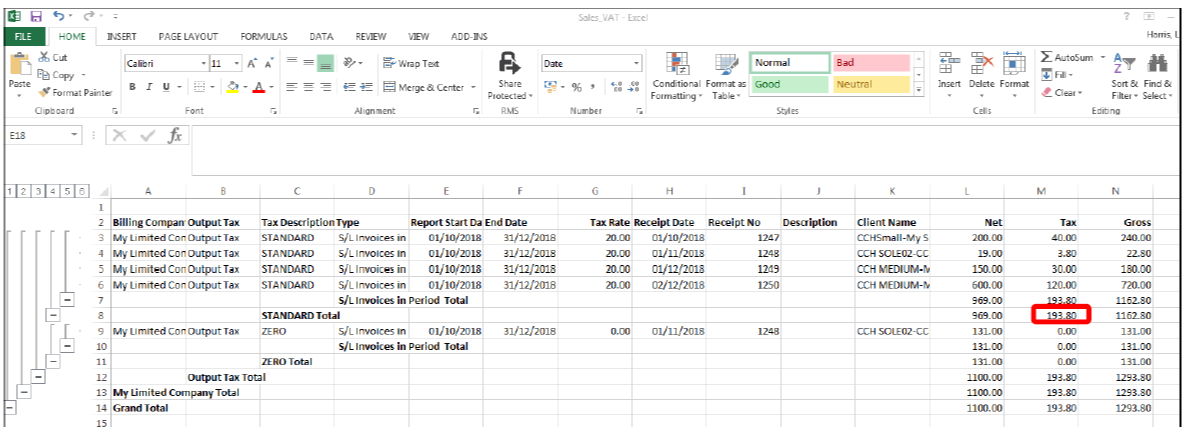The height and width of the screenshot is (427, 1183).
Task: Apply the Normal cell style
Action: point(789,63)
